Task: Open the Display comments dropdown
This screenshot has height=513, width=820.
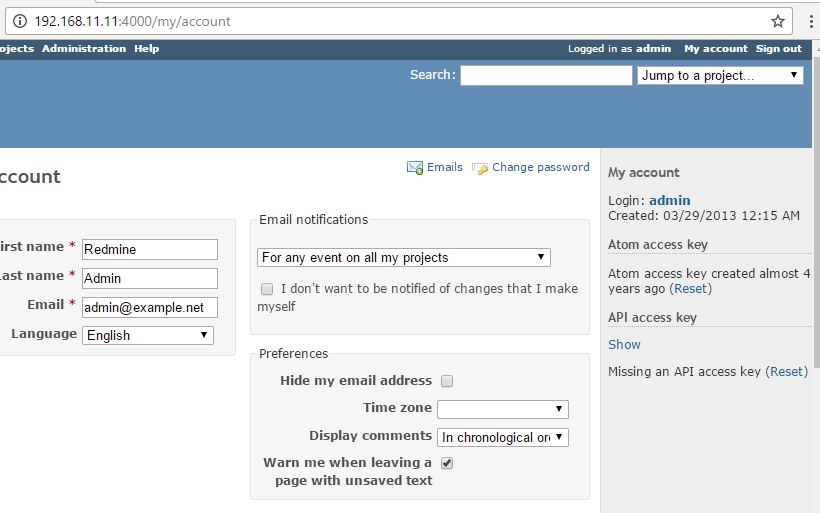Action: 503,437
